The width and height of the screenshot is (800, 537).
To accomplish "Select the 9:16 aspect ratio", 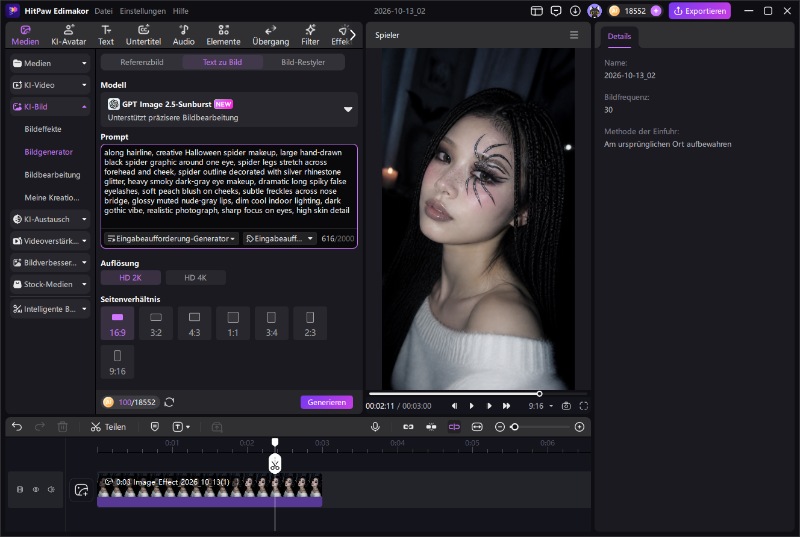I will click(x=117, y=362).
